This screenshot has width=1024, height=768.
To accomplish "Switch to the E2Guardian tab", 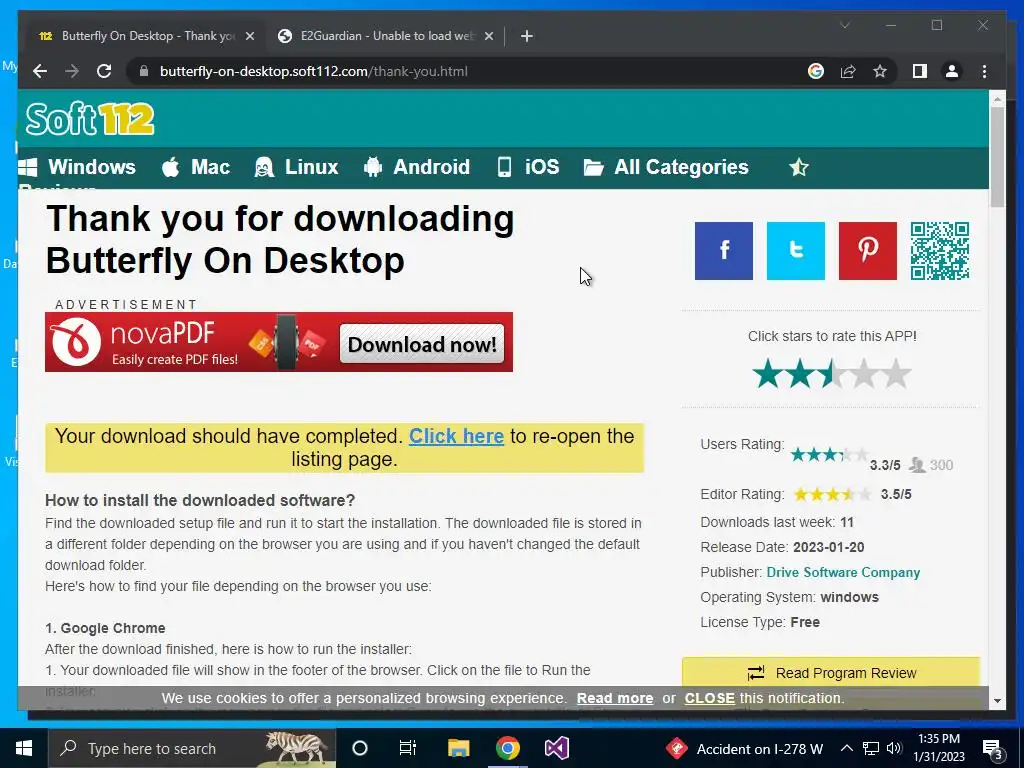I will point(385,36).
